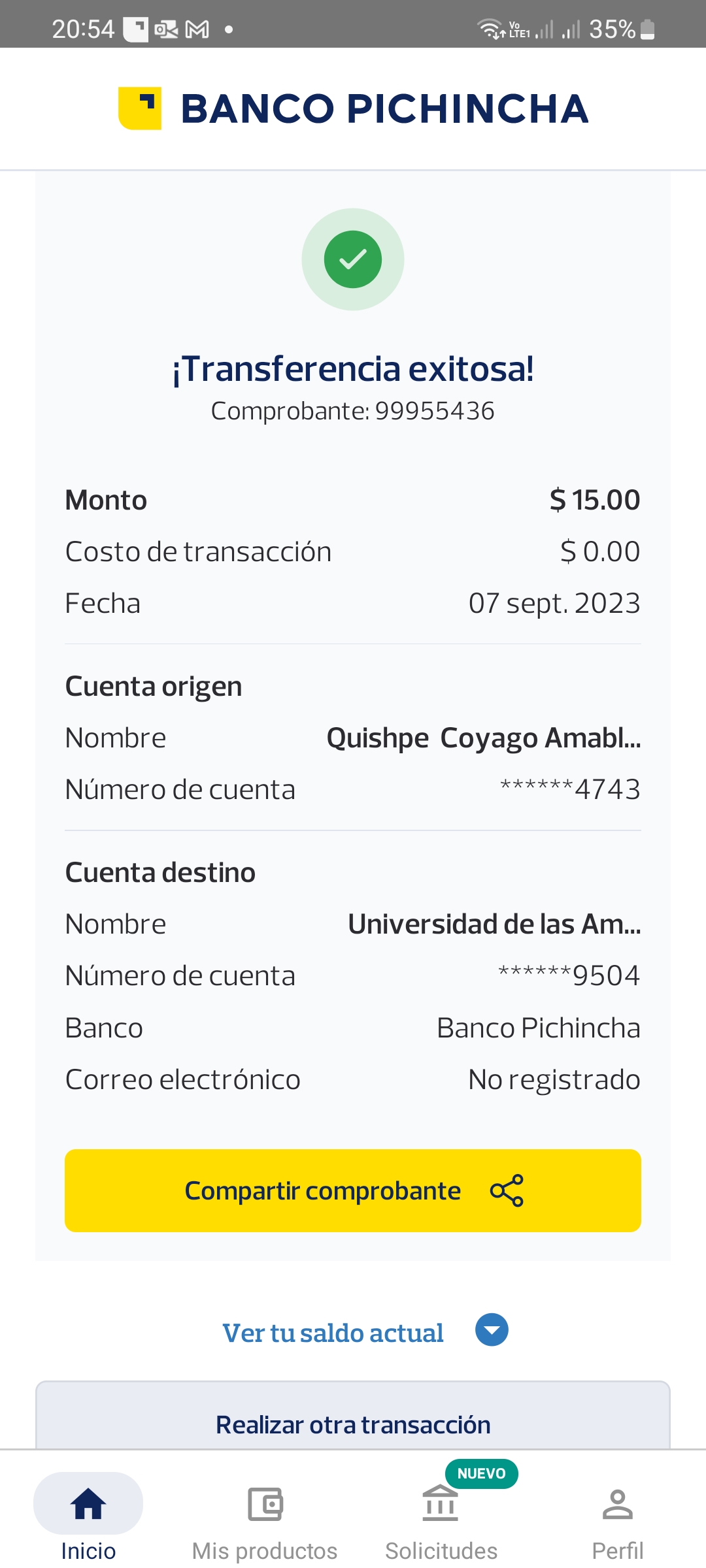The height and width of the screenshot is (1568, 706).
Task: Switch to the Solicitudes tab label
Action: tap(441, 1550)
